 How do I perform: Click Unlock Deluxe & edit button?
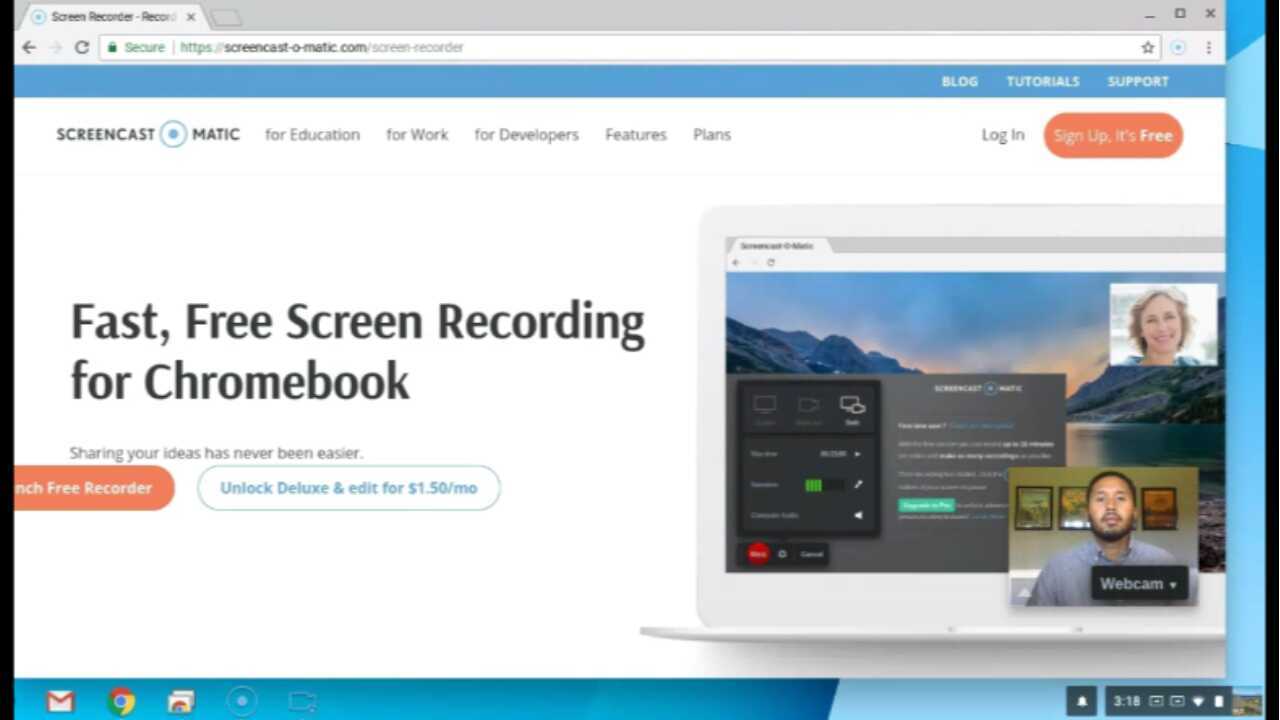point(348,488)
